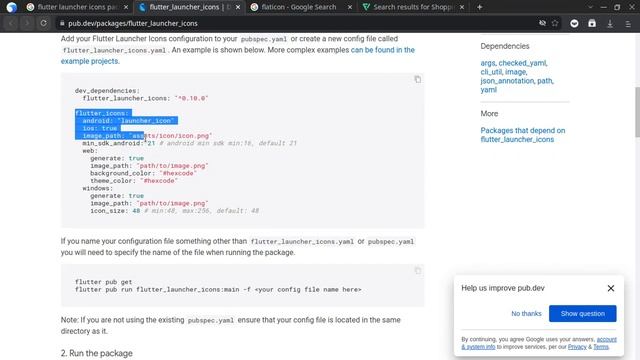Screen dimensions: 640x360
Task: Reload the pub.dev page
Action: 43,23
